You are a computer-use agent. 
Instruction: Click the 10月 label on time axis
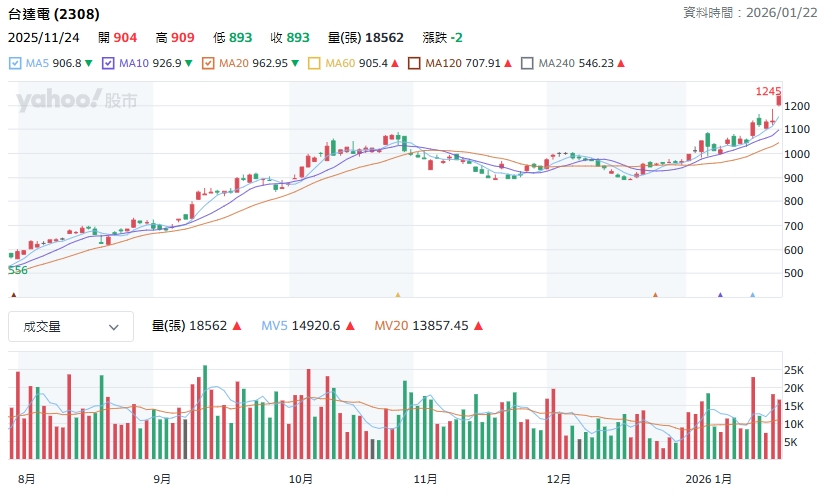point(299,479)
